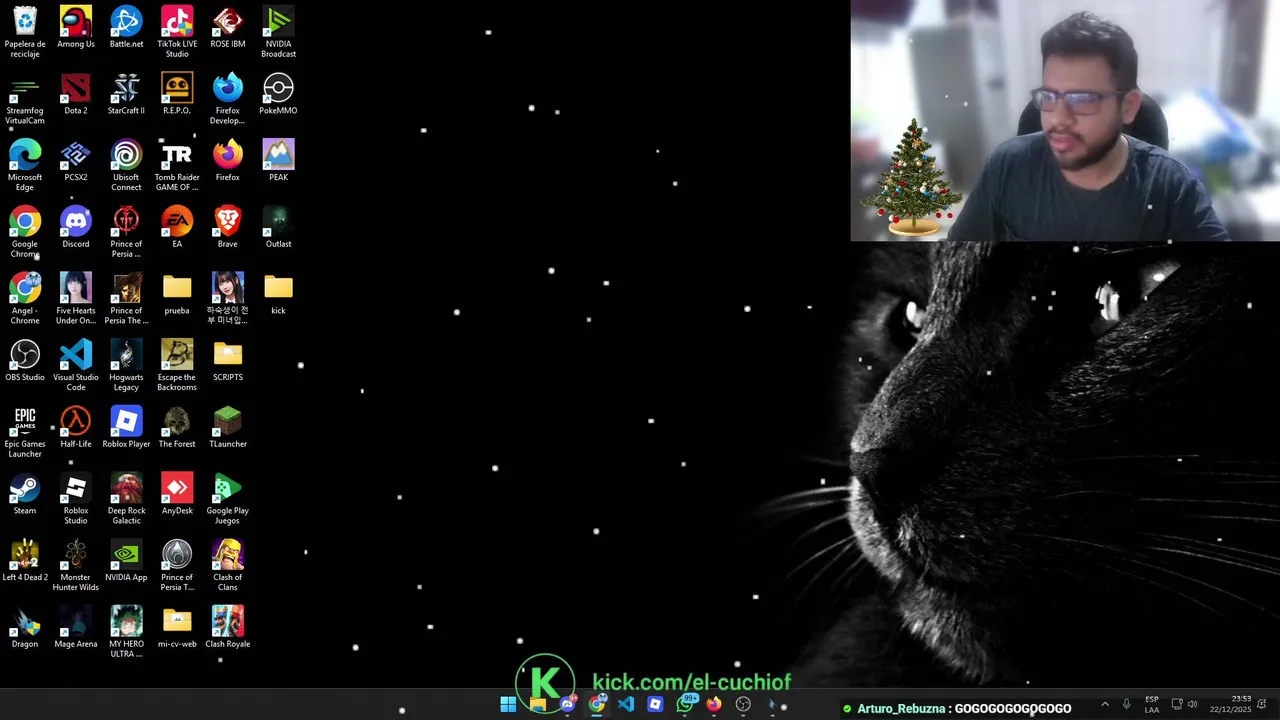
Task: Select the EA app desktop icon
Action: (x=177, y=228)
